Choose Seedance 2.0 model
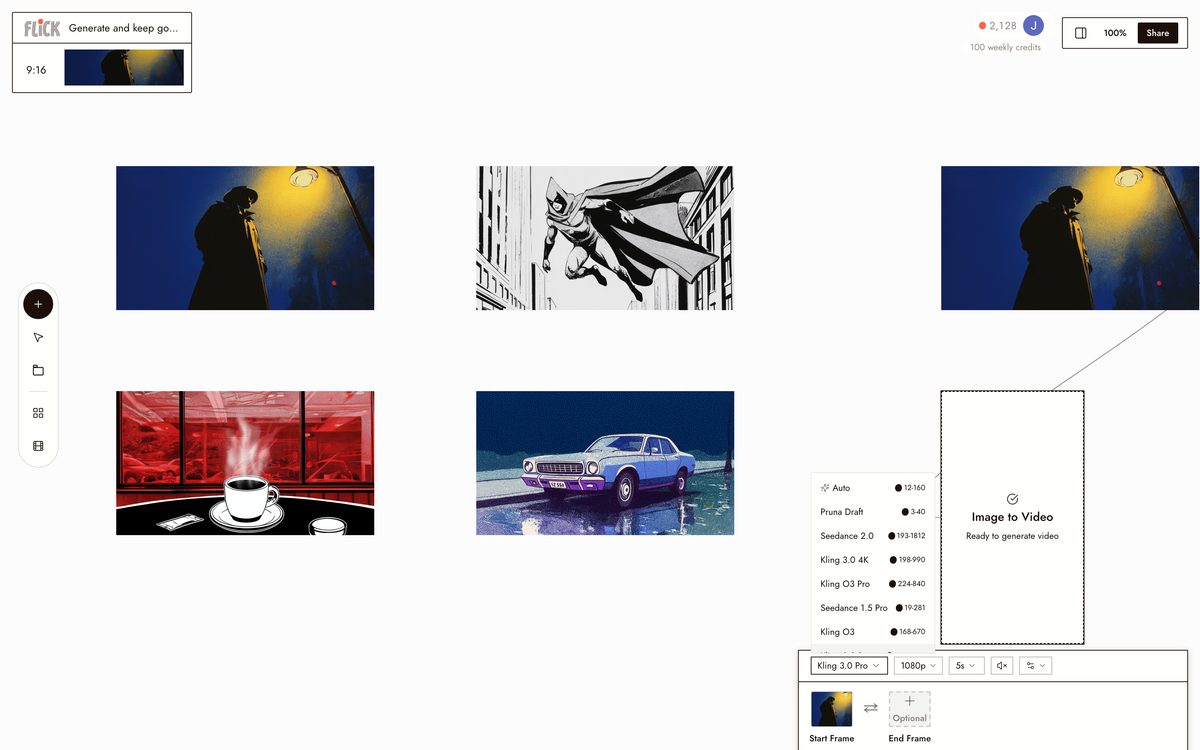Viewport: 1200px width, 750px height. pos(873,536)
